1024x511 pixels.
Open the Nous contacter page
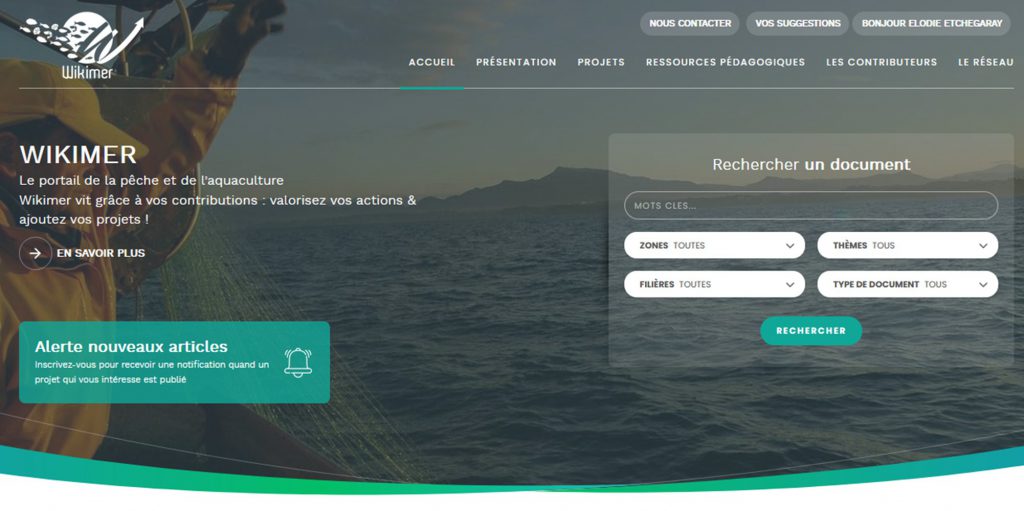[690, 23]
